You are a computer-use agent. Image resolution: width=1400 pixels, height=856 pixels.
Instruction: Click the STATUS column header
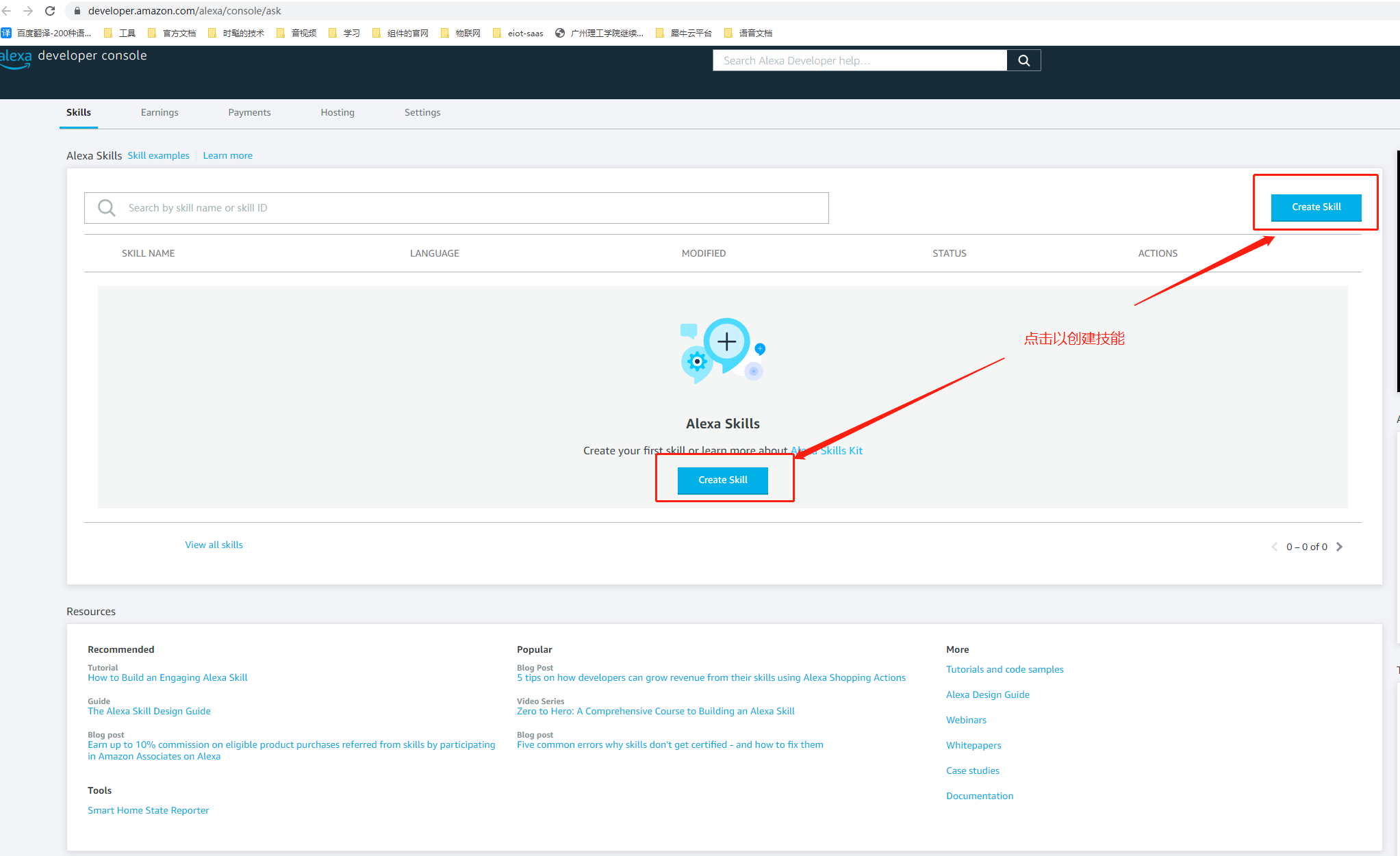(950, 253)
